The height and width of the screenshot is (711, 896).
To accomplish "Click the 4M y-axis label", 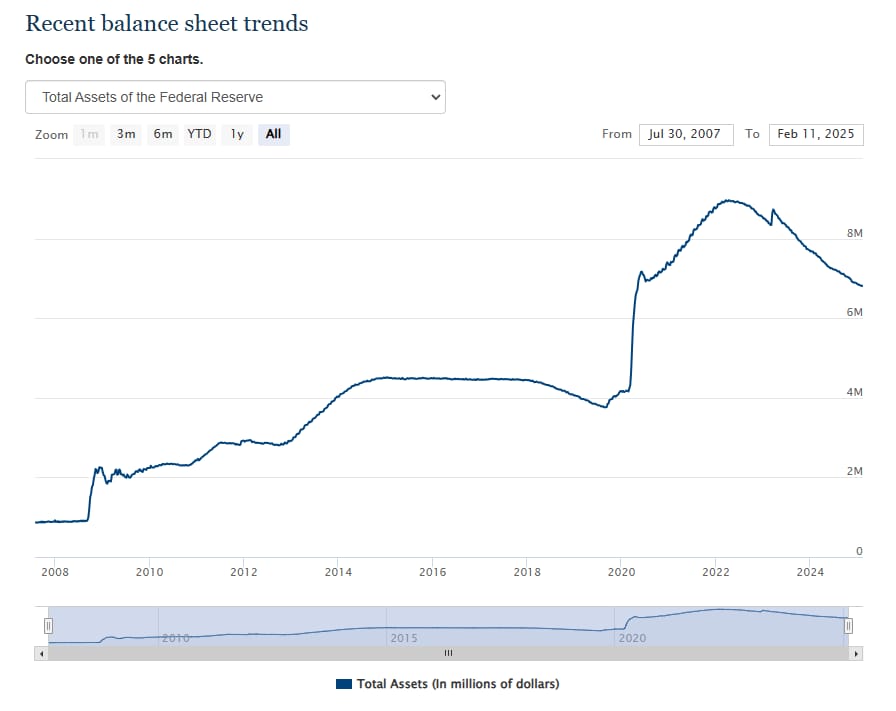I will pos(855,392).
